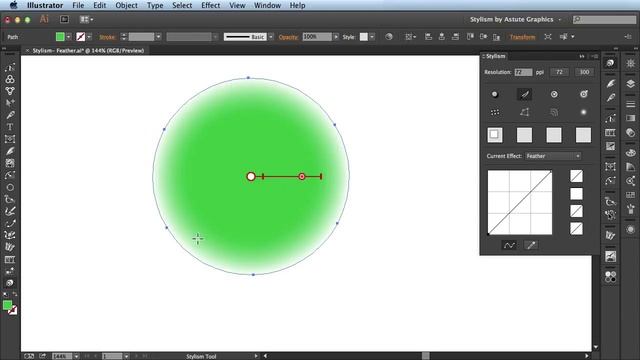Click the green fill box in toolbox

7,305
